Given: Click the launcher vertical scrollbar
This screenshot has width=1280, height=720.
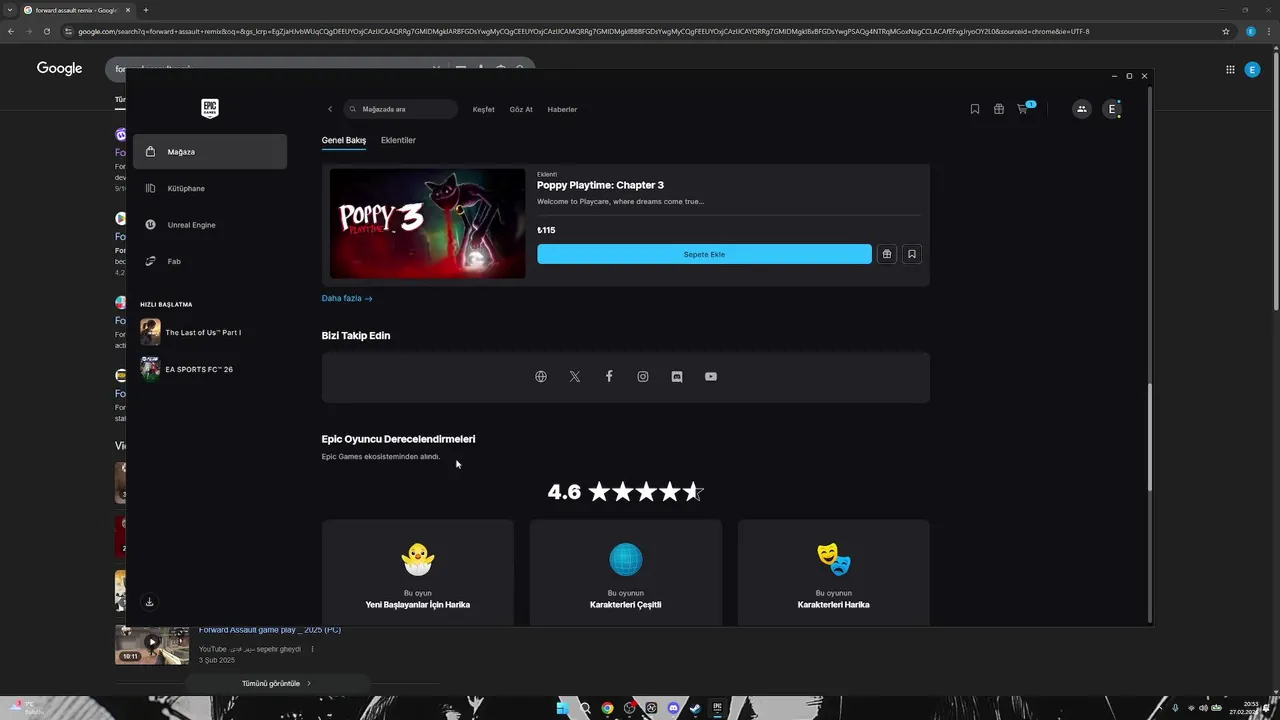Looking at the screenshot, I should (1150, 437).
